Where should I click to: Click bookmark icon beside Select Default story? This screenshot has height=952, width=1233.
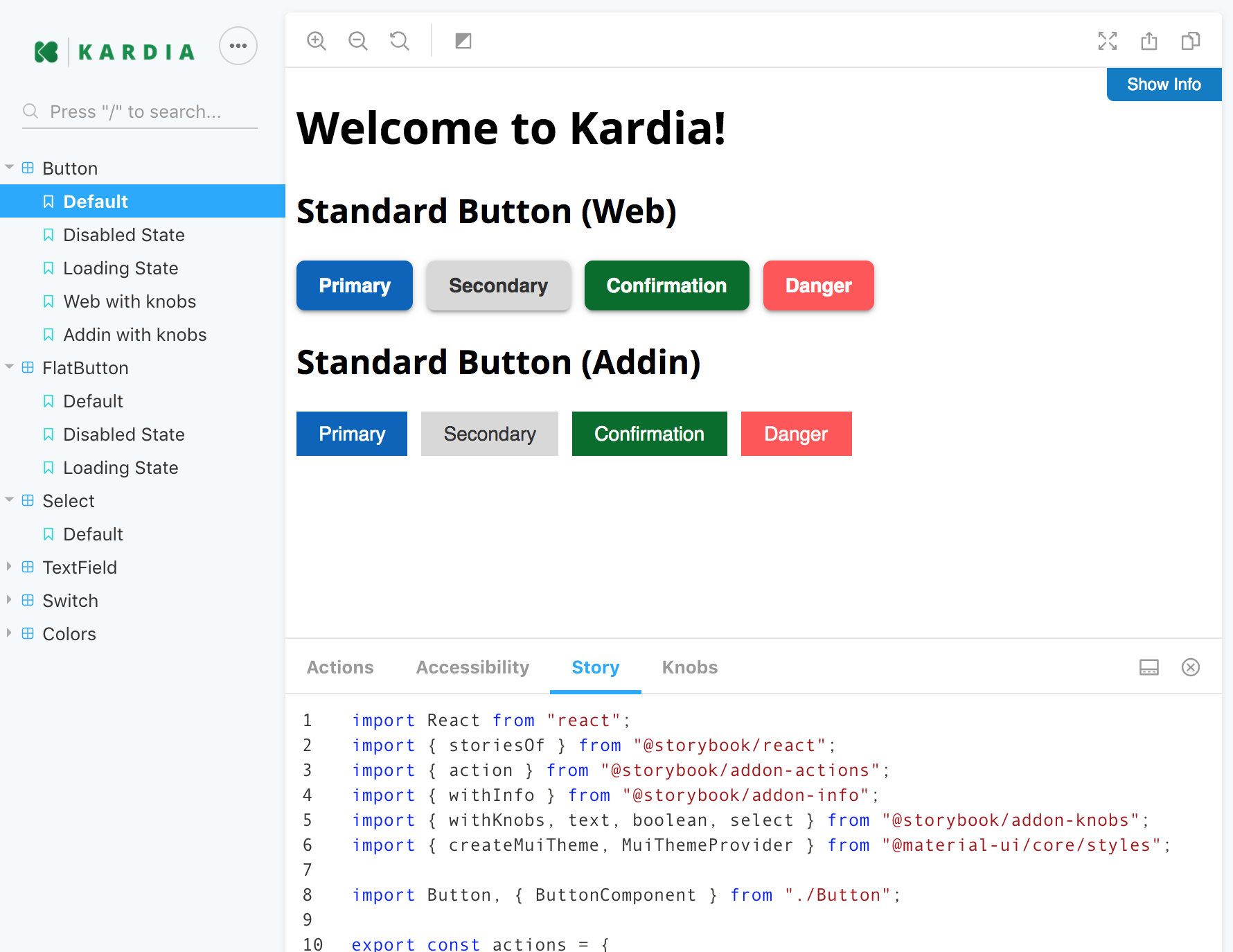[48, 534]
